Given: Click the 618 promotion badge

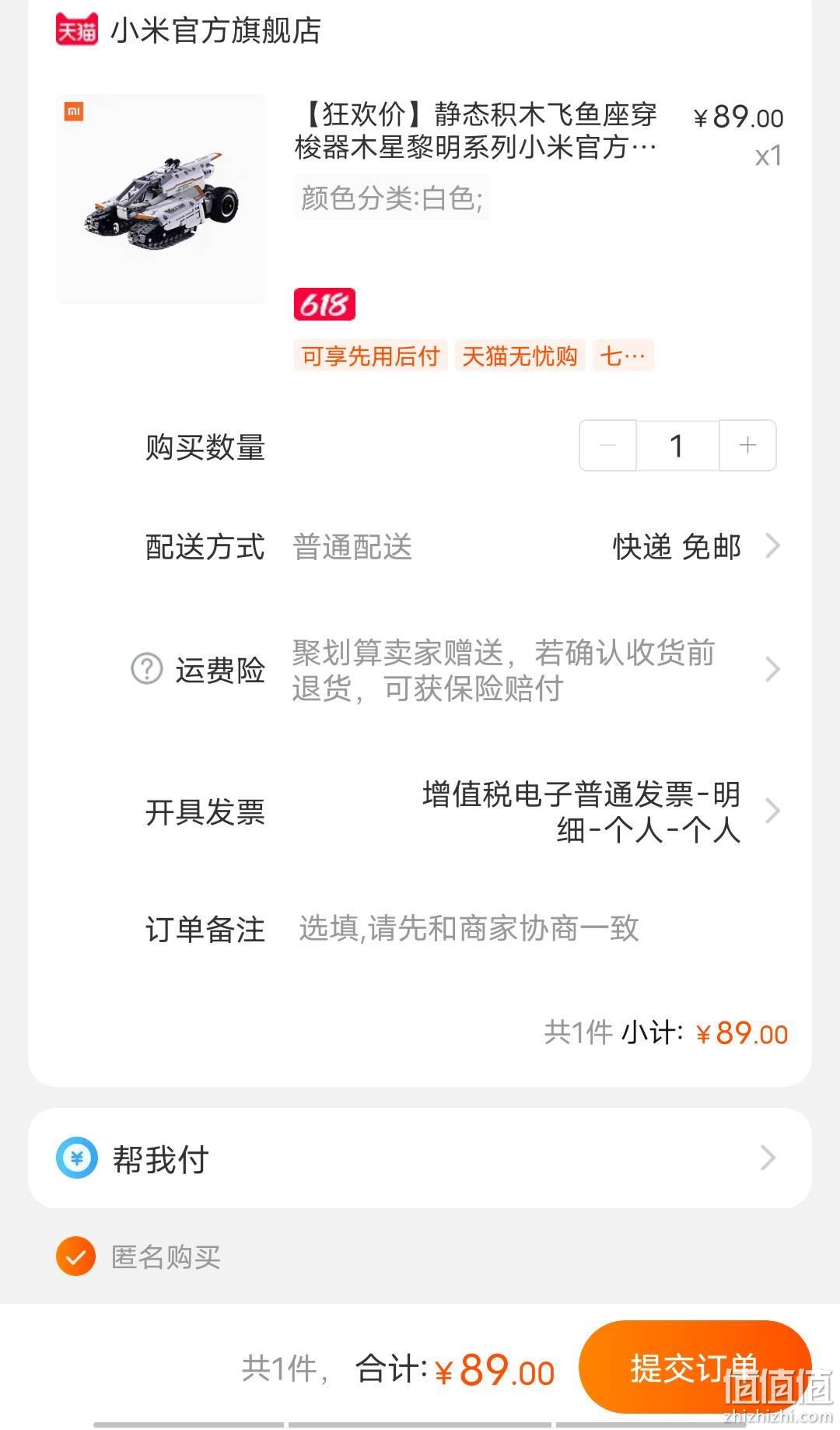Looking at the screenshot, I should [324, 304].
